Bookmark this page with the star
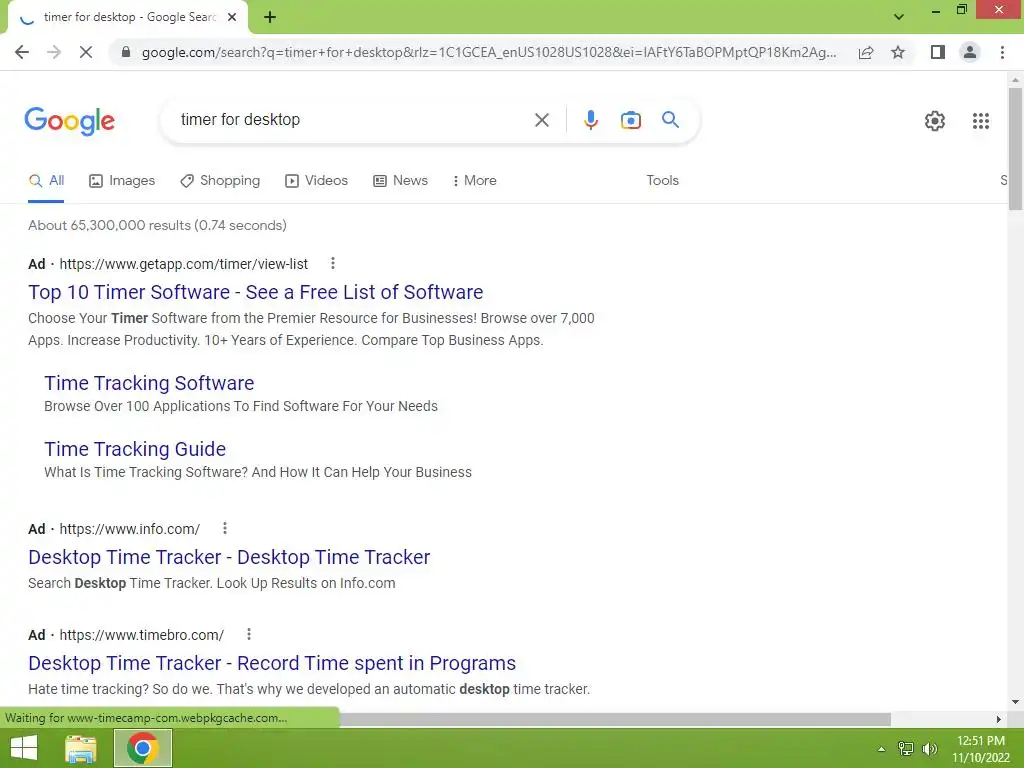This screenshot has width=1024, height=768. pyautogui.click(x=898, y=52)
